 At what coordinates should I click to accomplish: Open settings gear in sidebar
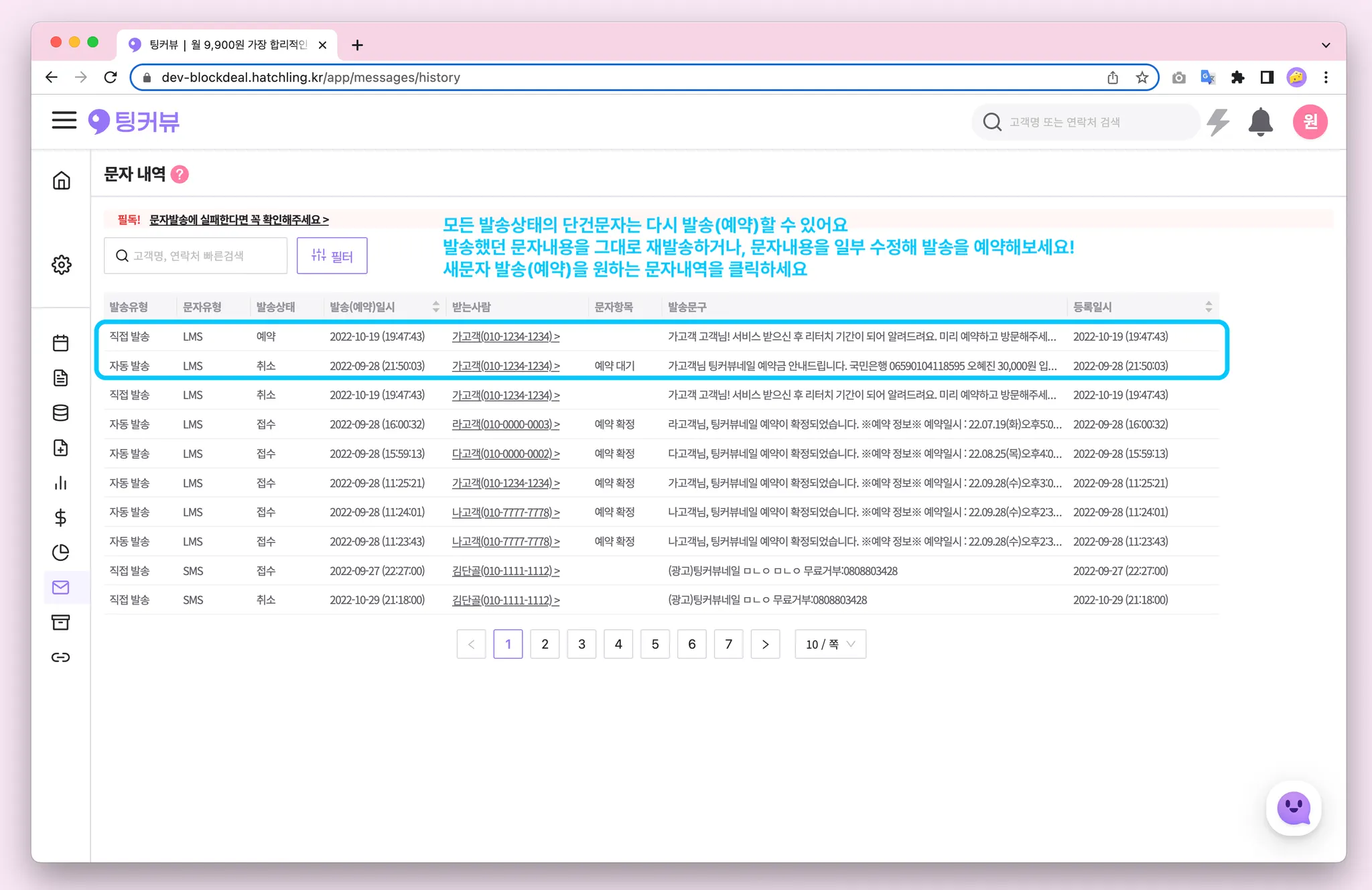pyautogui.click(x=61, y=265)
